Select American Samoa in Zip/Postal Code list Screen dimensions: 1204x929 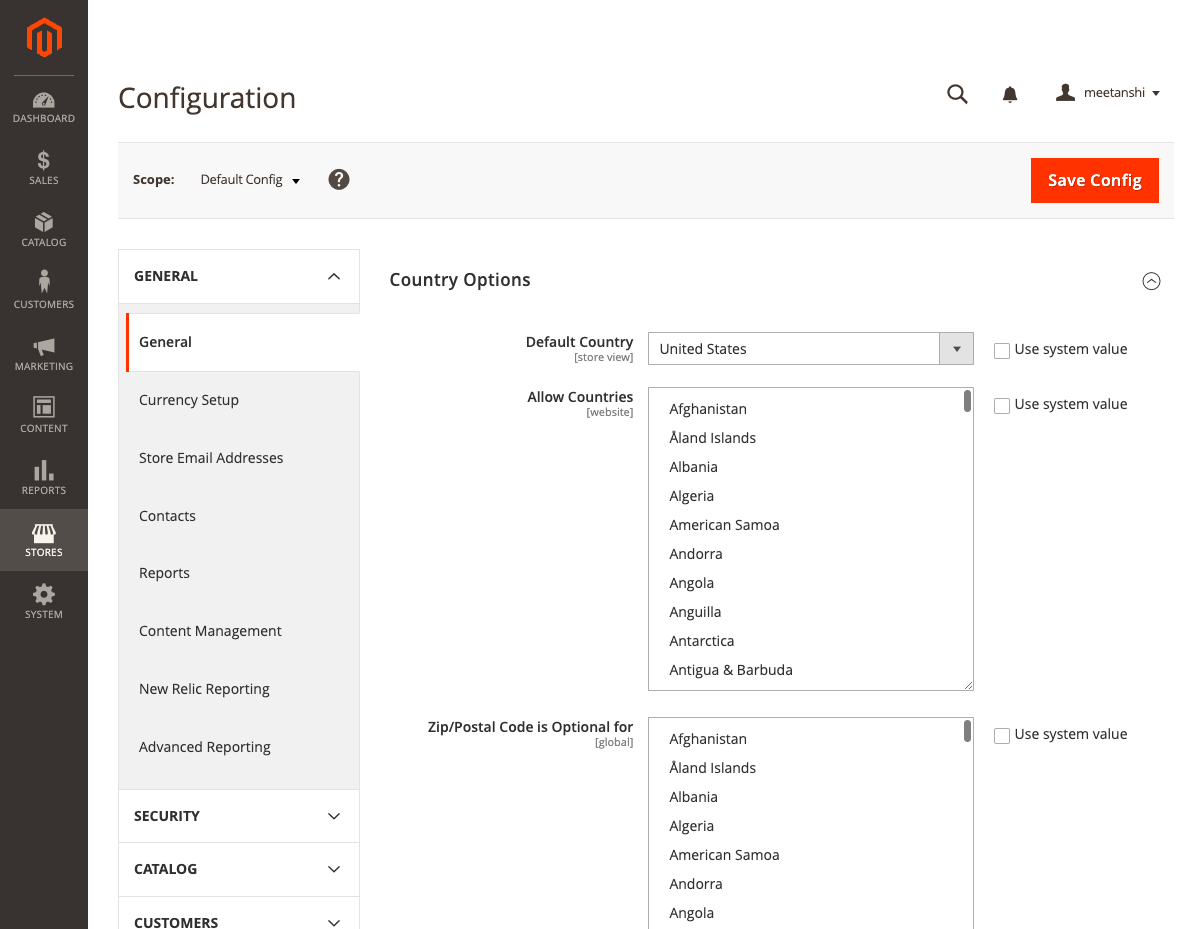click(x=806, y=855)
